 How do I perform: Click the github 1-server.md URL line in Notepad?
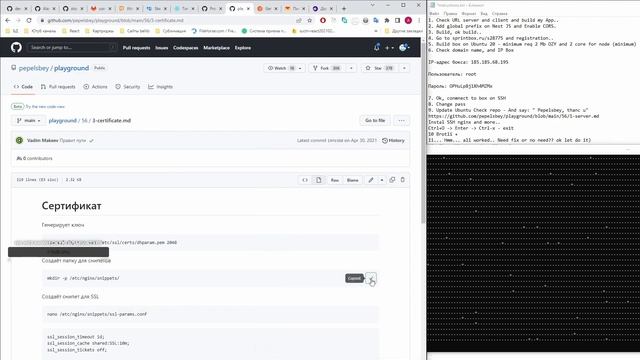tap(513, 116)
